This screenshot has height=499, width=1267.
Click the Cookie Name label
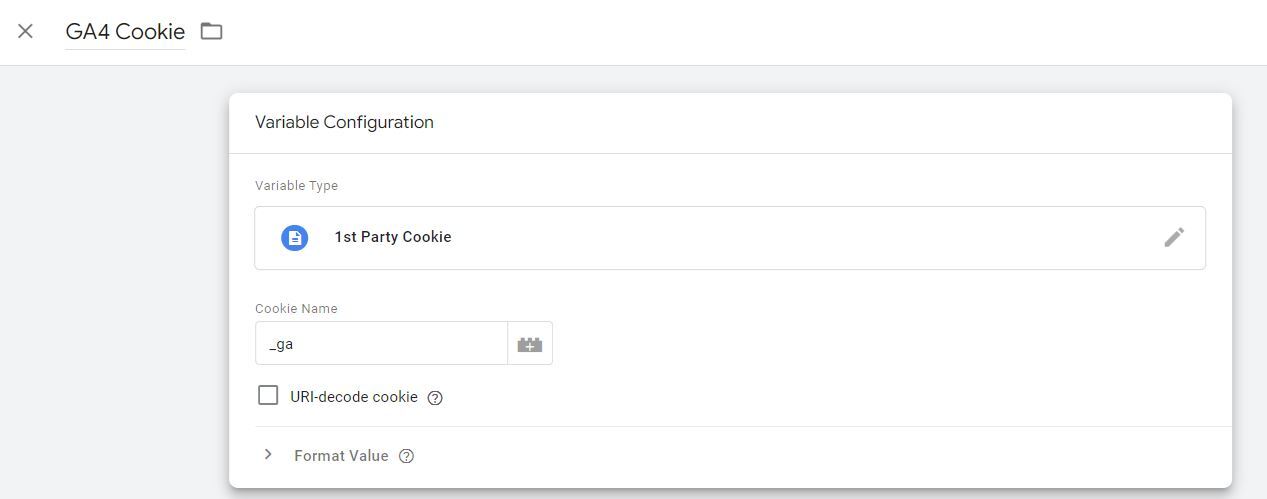[296, 309]
